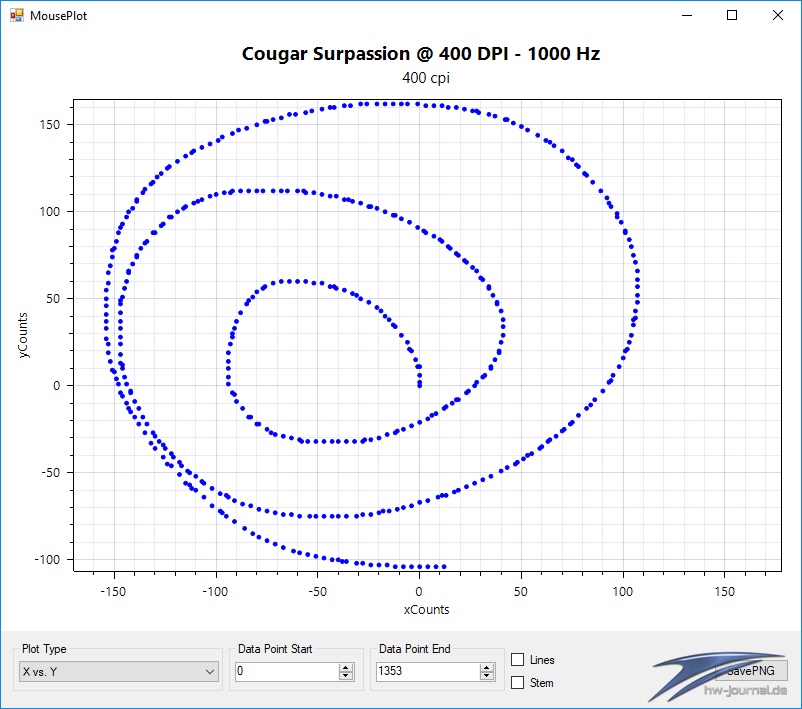
Task: Click the MousePlot app icon in title bar
Action: click(17, 15)
